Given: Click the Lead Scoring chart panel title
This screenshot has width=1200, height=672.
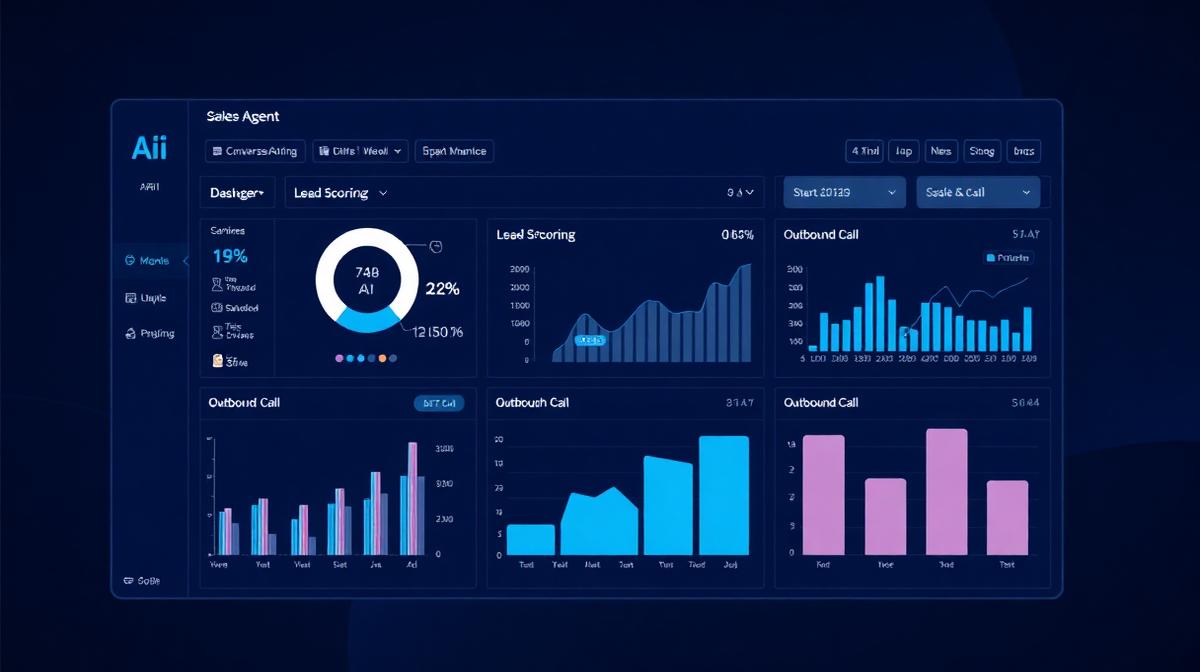Looking at the screenshot, I should (x=536, y=235).
